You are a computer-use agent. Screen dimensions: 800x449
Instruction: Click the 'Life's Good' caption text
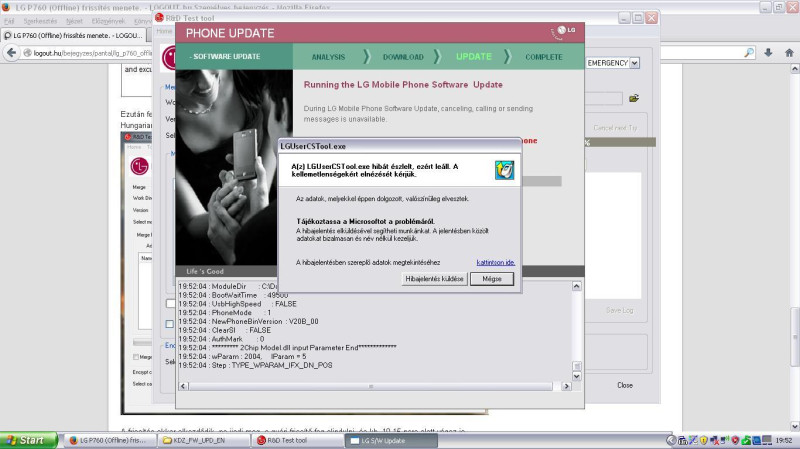[205, 271]
